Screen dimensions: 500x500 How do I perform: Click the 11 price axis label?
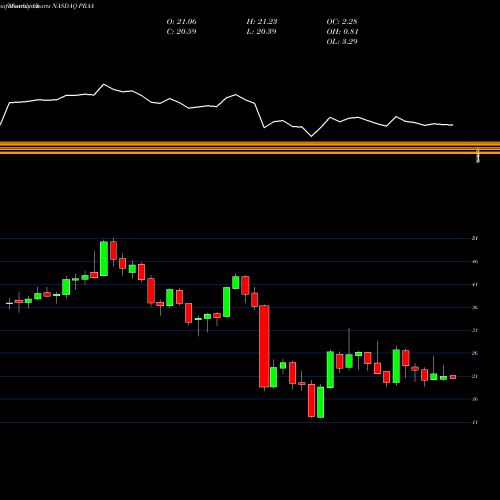pyautogui.click(x=475, y=422)
